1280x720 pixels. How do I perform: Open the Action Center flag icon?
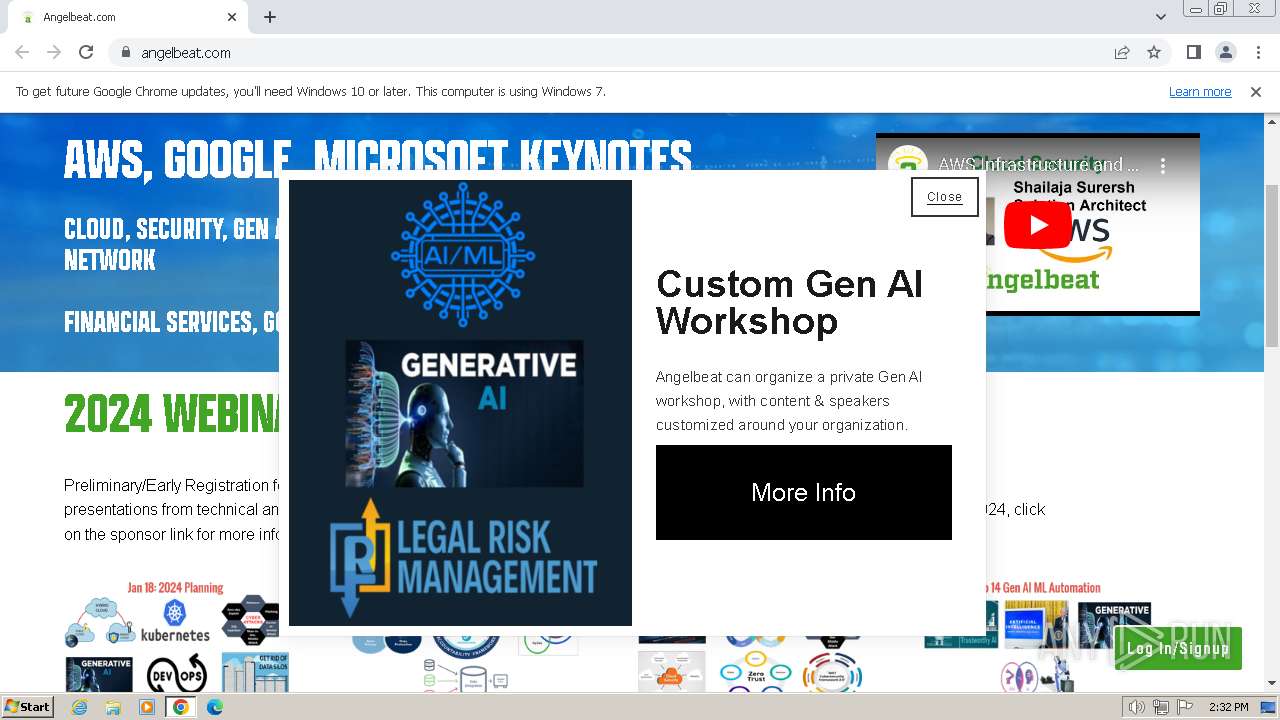click(x=1185, y=707)
